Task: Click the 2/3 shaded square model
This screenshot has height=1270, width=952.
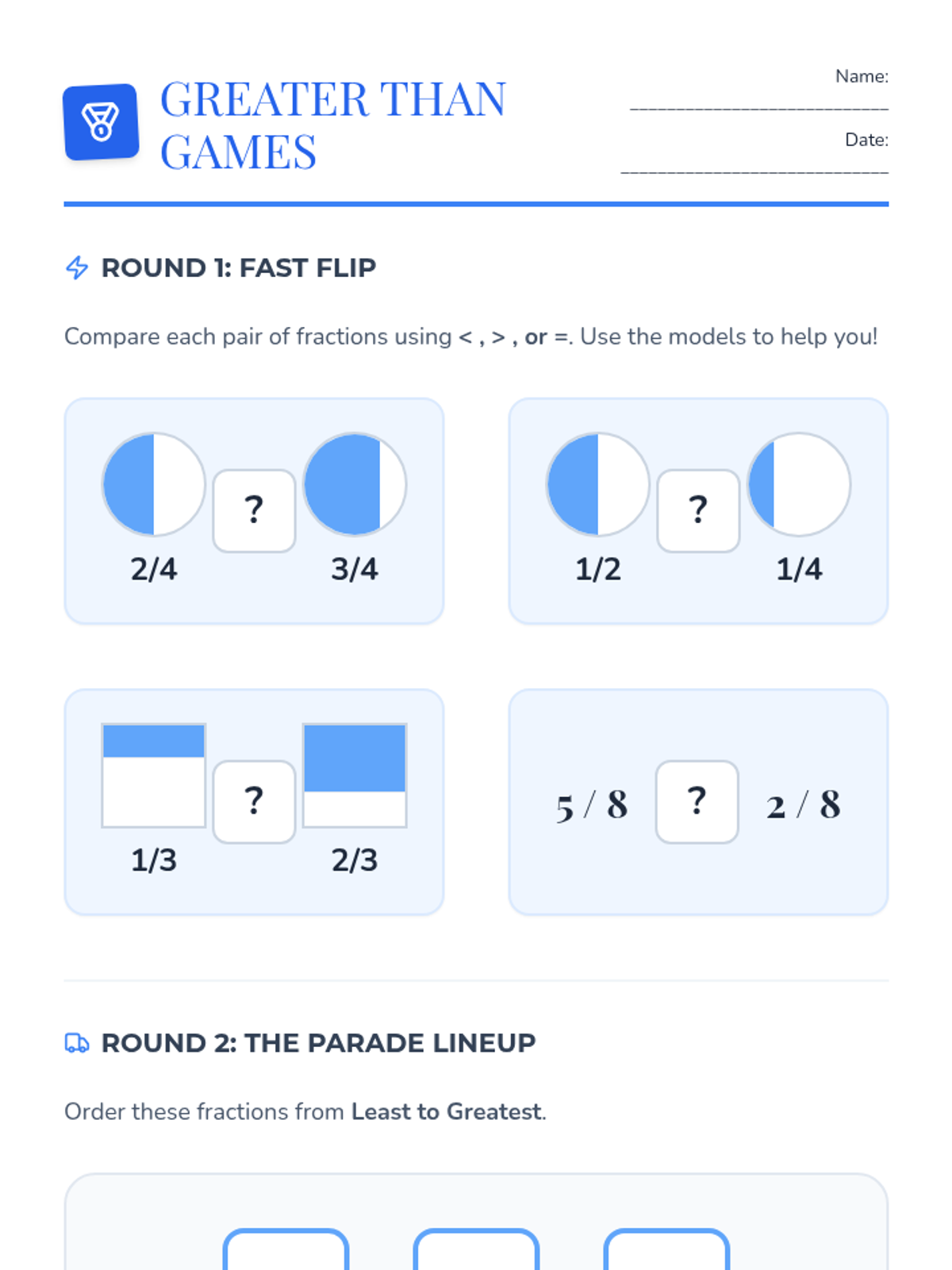Action: click(355, 775)
